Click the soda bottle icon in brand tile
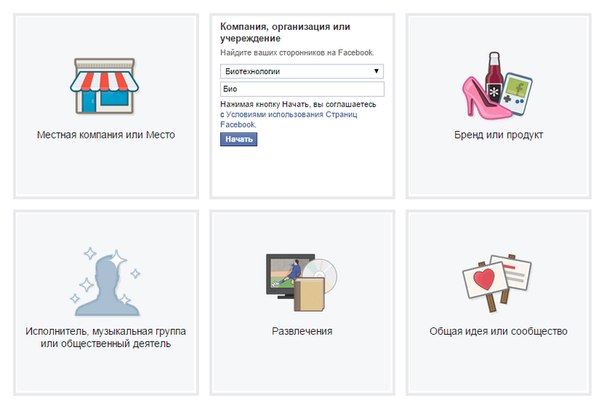 pyautogui.click(x=494, y=77)
